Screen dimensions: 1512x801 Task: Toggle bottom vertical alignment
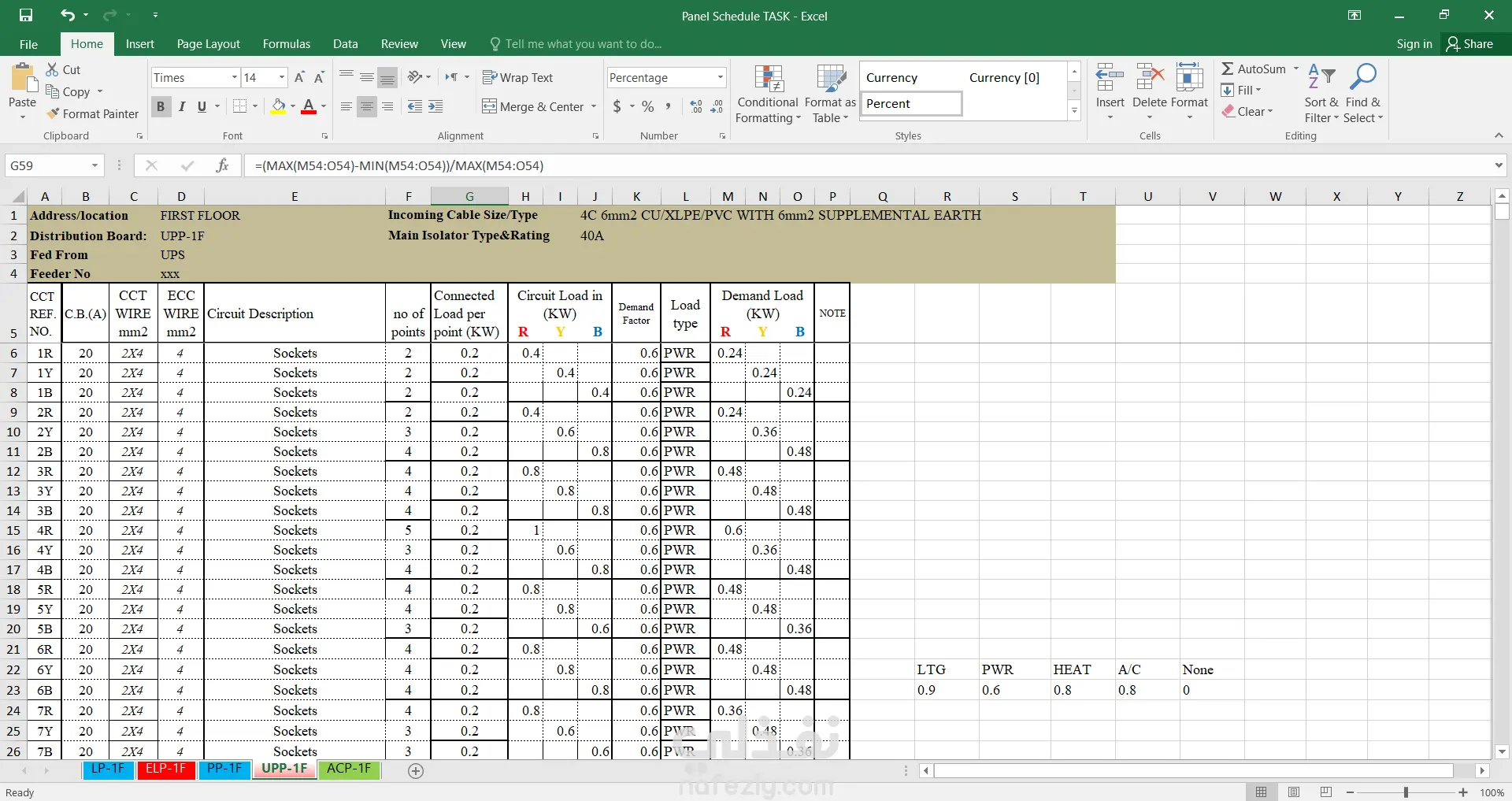coord(387,77)
